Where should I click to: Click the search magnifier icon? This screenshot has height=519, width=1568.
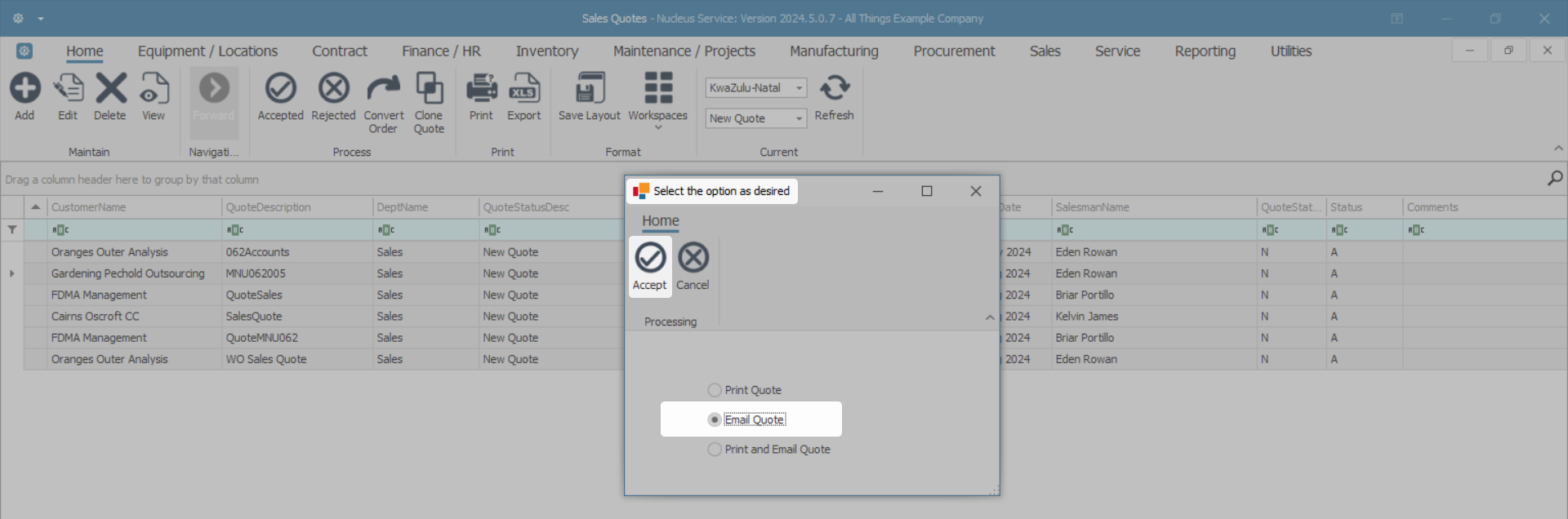click(1555, 178)
